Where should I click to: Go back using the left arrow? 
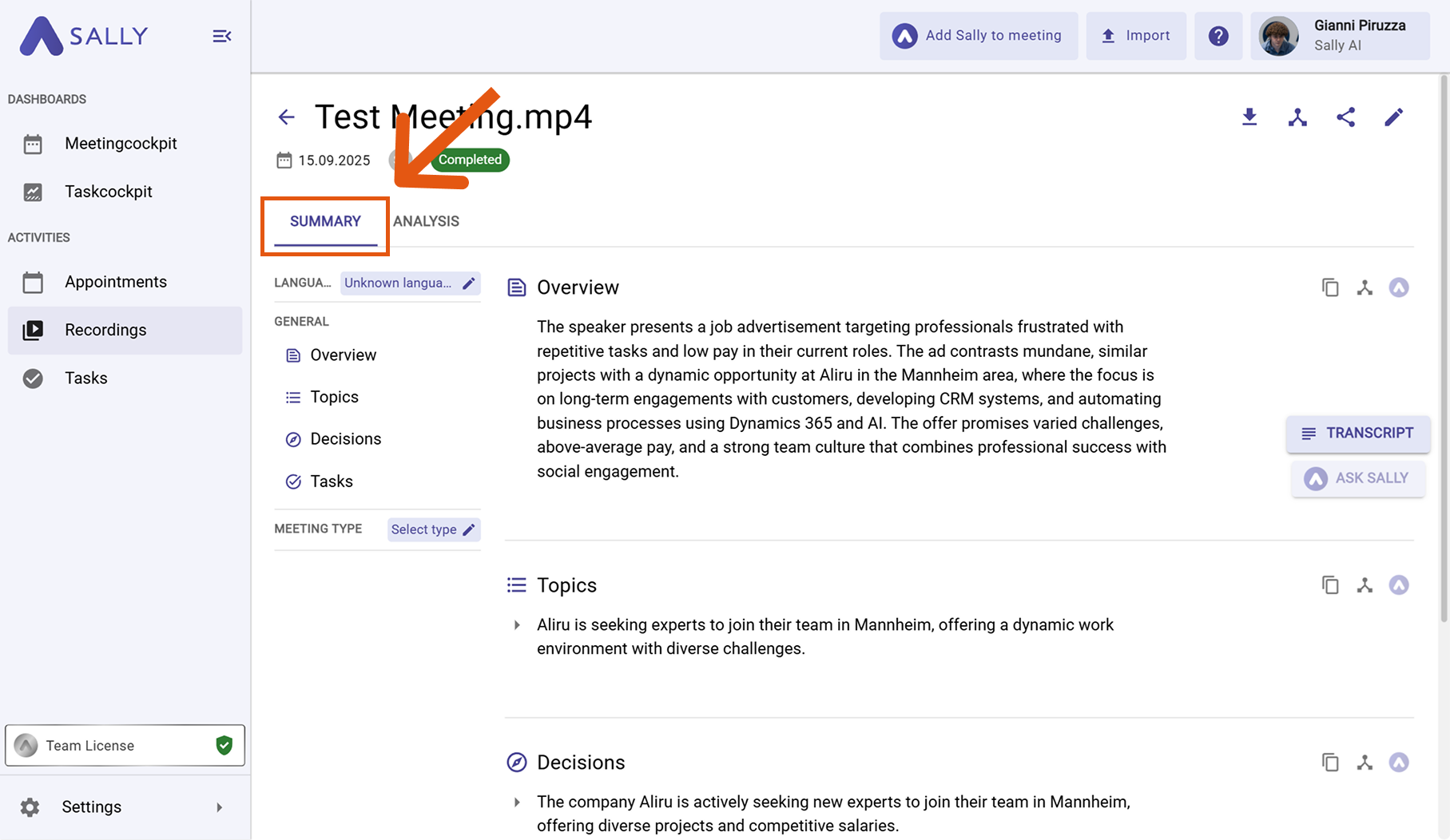pyautogui.click(x=286, y=117)
